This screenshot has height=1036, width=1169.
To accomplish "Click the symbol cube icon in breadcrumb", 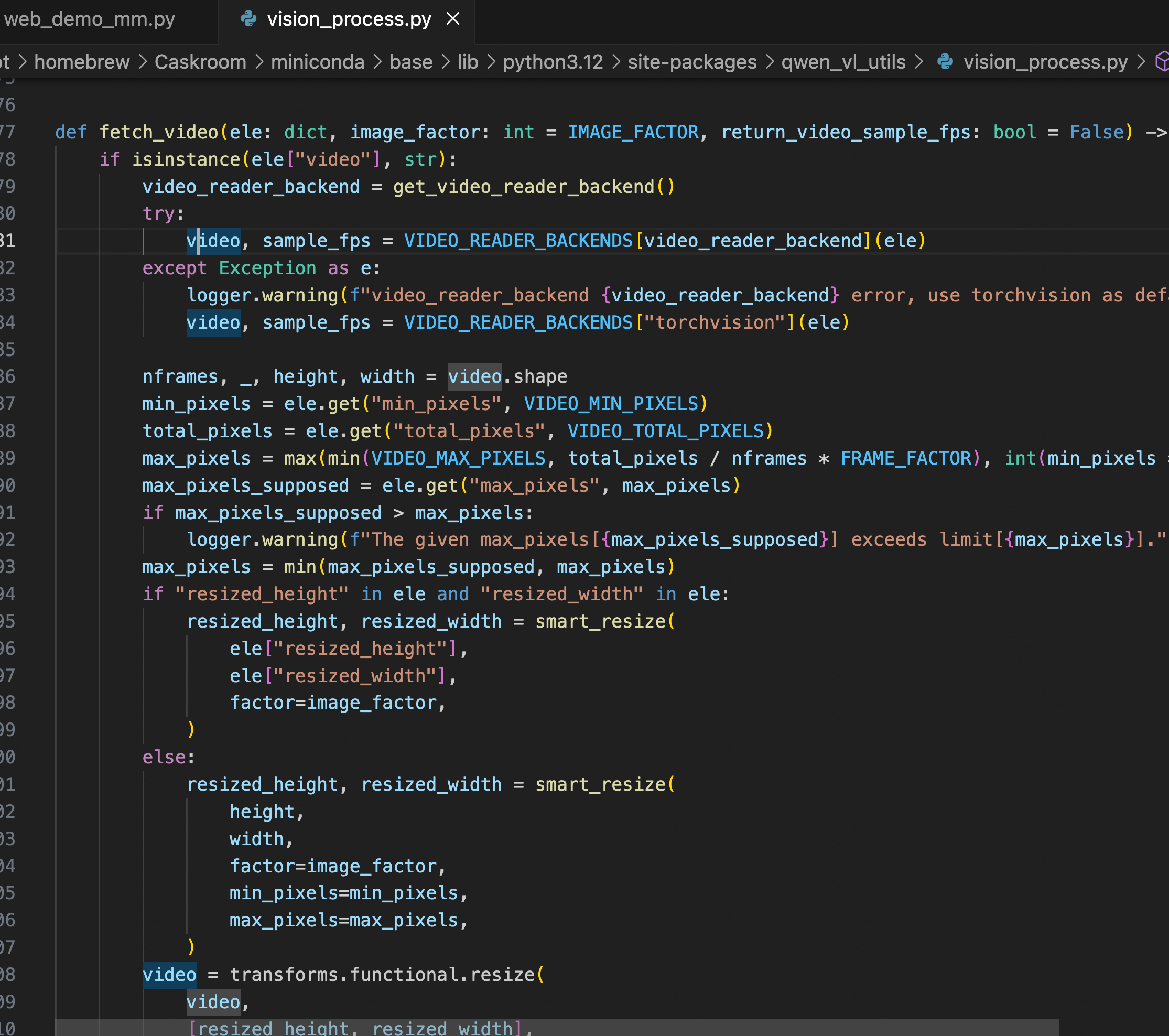I will point(1162,62).
